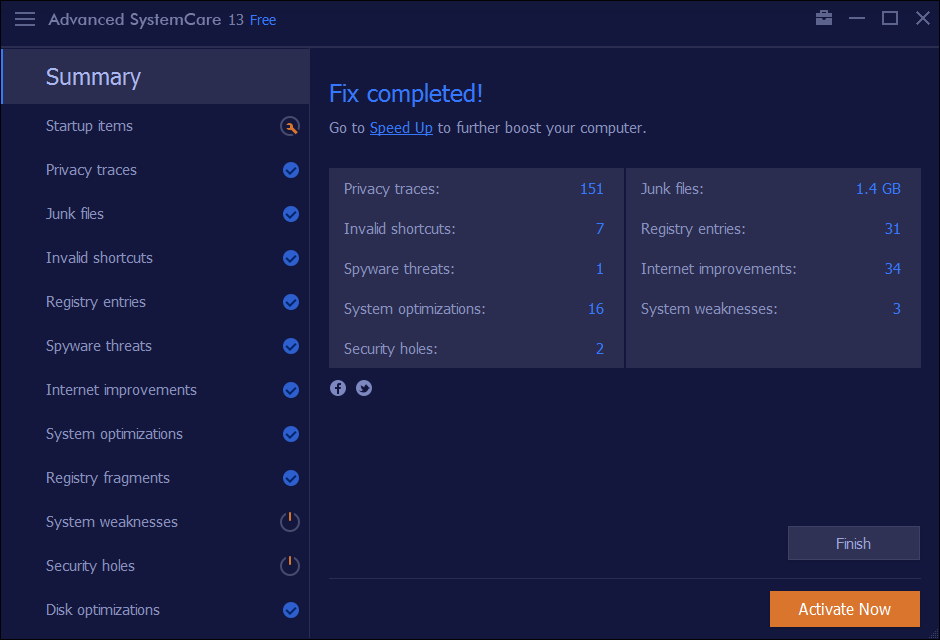Click the Privacy traces checkmark icon
The height and width of the screenshot is (640, 940).
pos(291,170)
